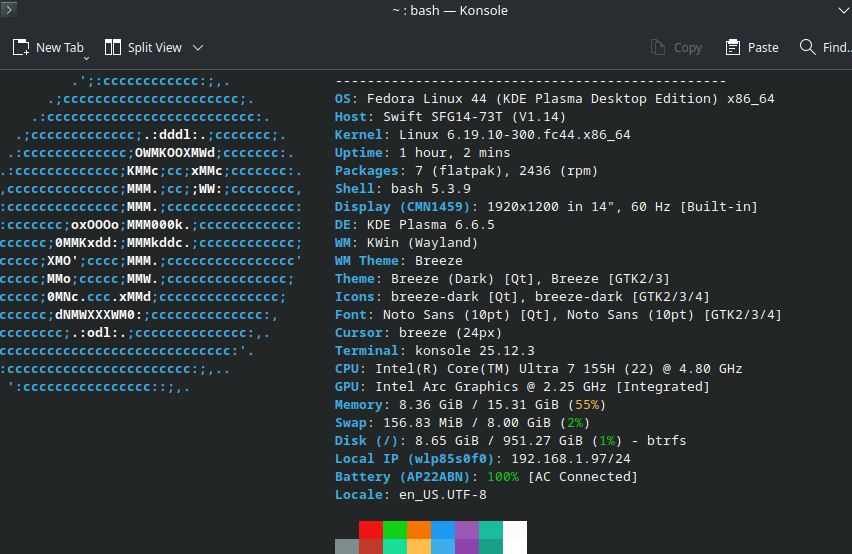Click the greyed-out Copy label
Screen dimensions: 852x554
click(x=688, y=48)
